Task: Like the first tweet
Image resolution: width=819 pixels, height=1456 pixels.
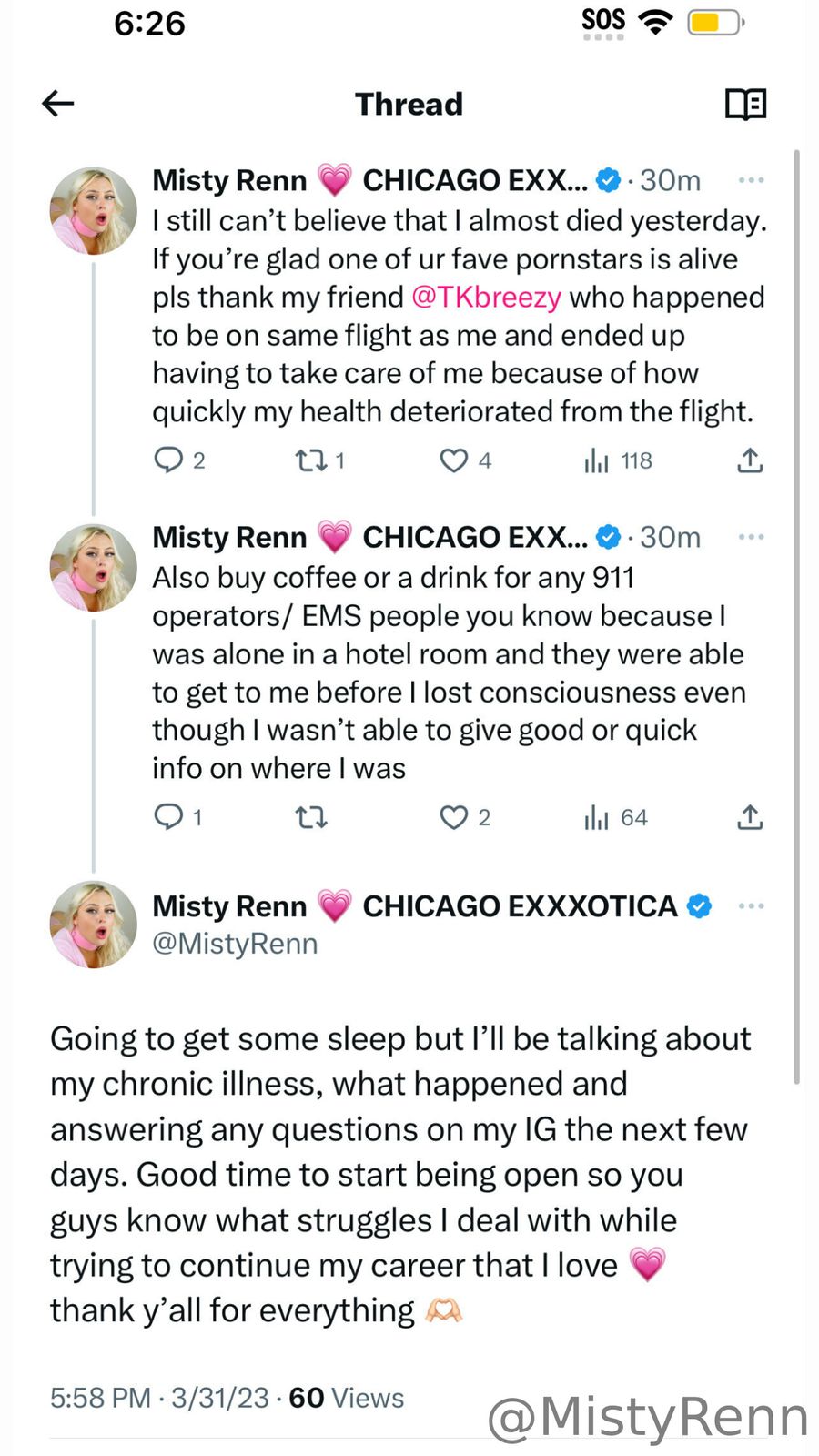Action: [x=453, y=460]
